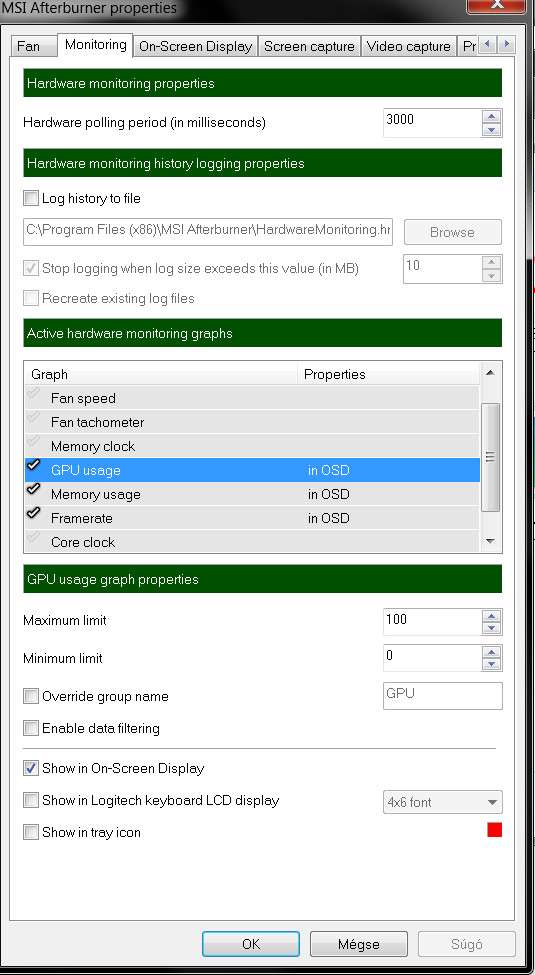This screenshot has height=975, width=535.
Task: Increase hardware polling period value
Action: (x=491, y=116)
